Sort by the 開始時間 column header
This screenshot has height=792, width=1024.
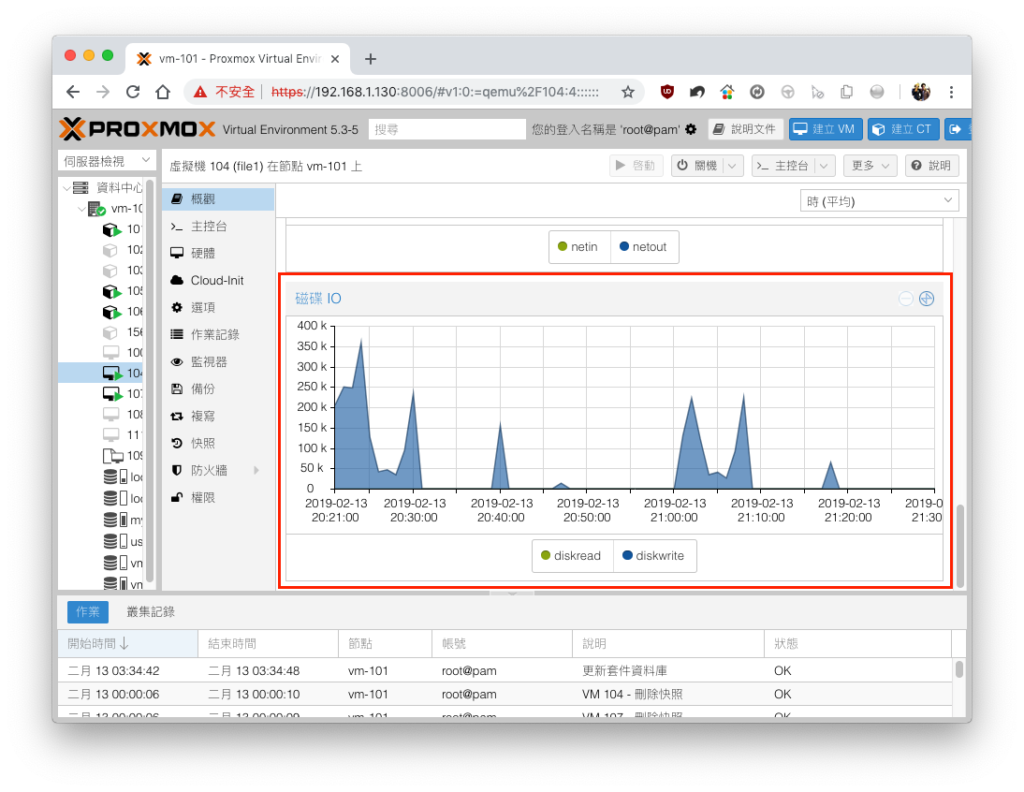click(x=128, y=644)
